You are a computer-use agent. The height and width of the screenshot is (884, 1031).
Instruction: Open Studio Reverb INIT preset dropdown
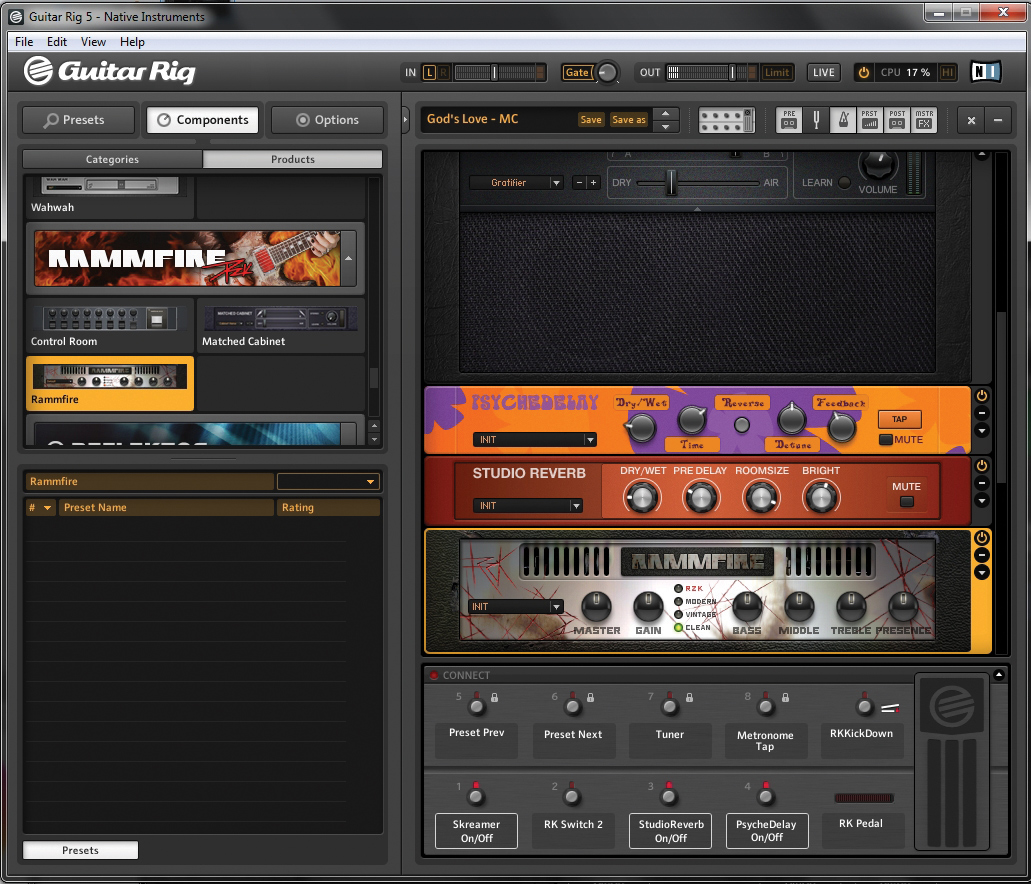click(x=576, y=506)
